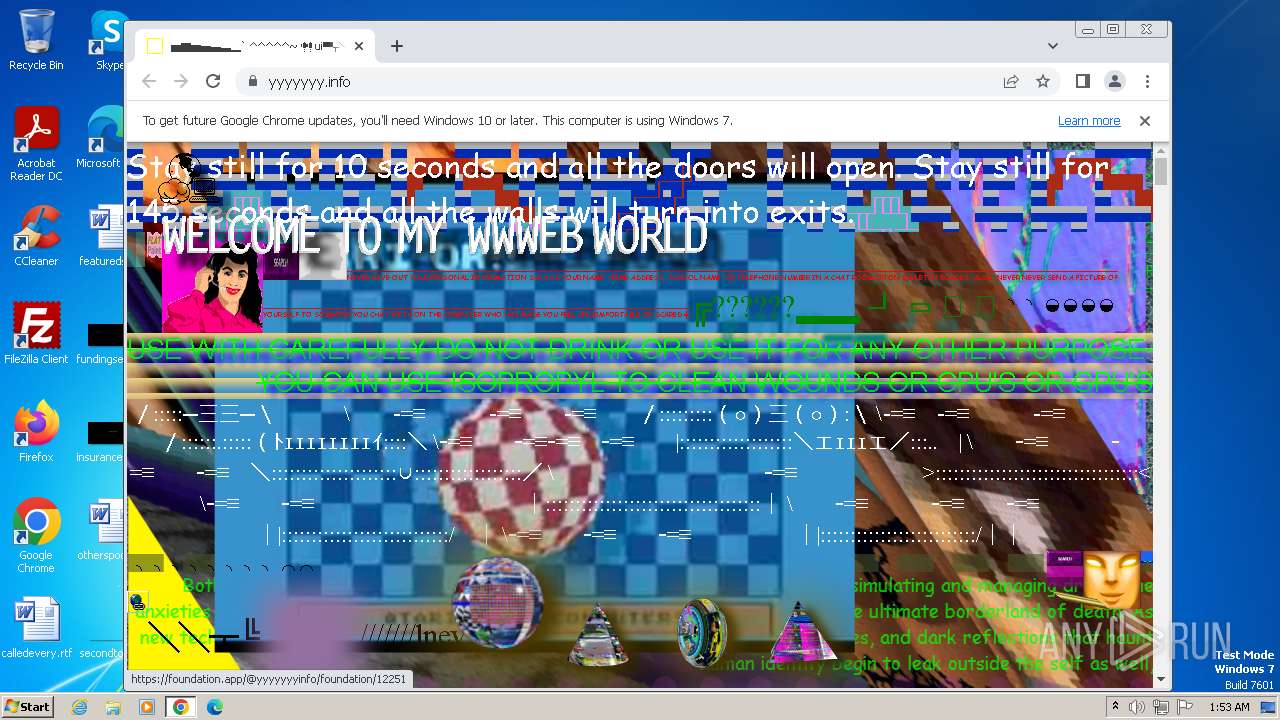
Task: Open File Explorer from taskbar
Action: [113, 707]
